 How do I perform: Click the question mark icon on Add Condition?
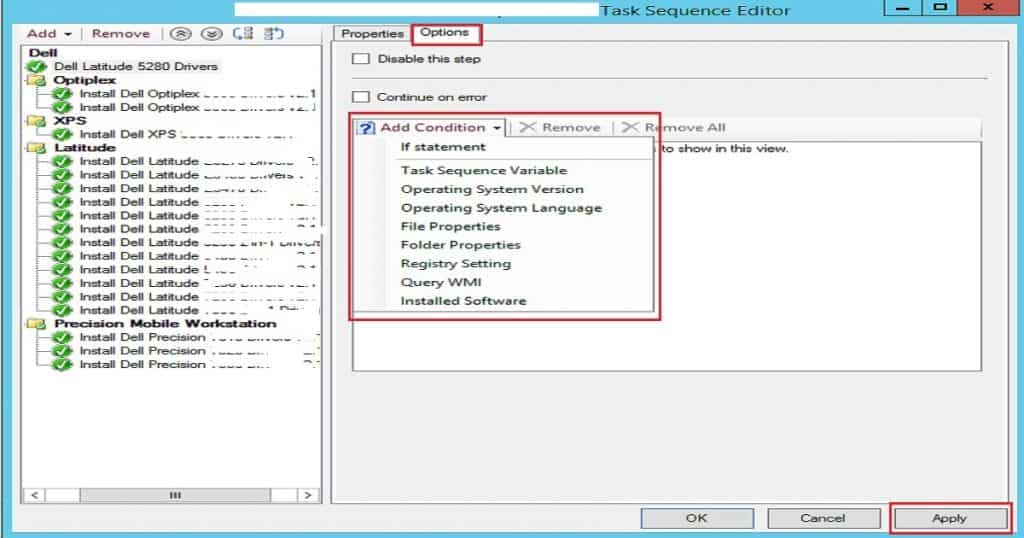tap(366, 127)
